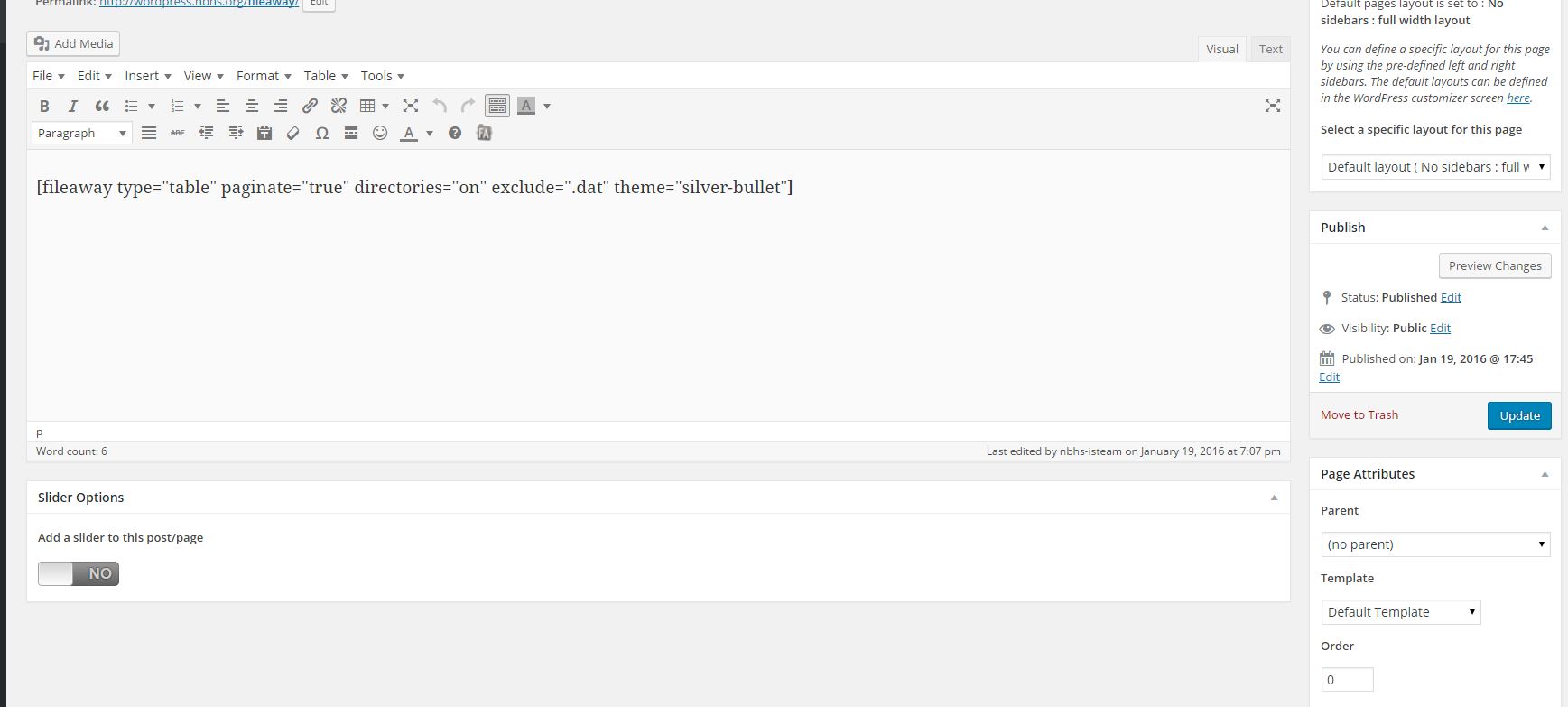Toggle the distraction-free writing mode icon
This screenshot has height=707, width=1568.
click(1273, 106)
